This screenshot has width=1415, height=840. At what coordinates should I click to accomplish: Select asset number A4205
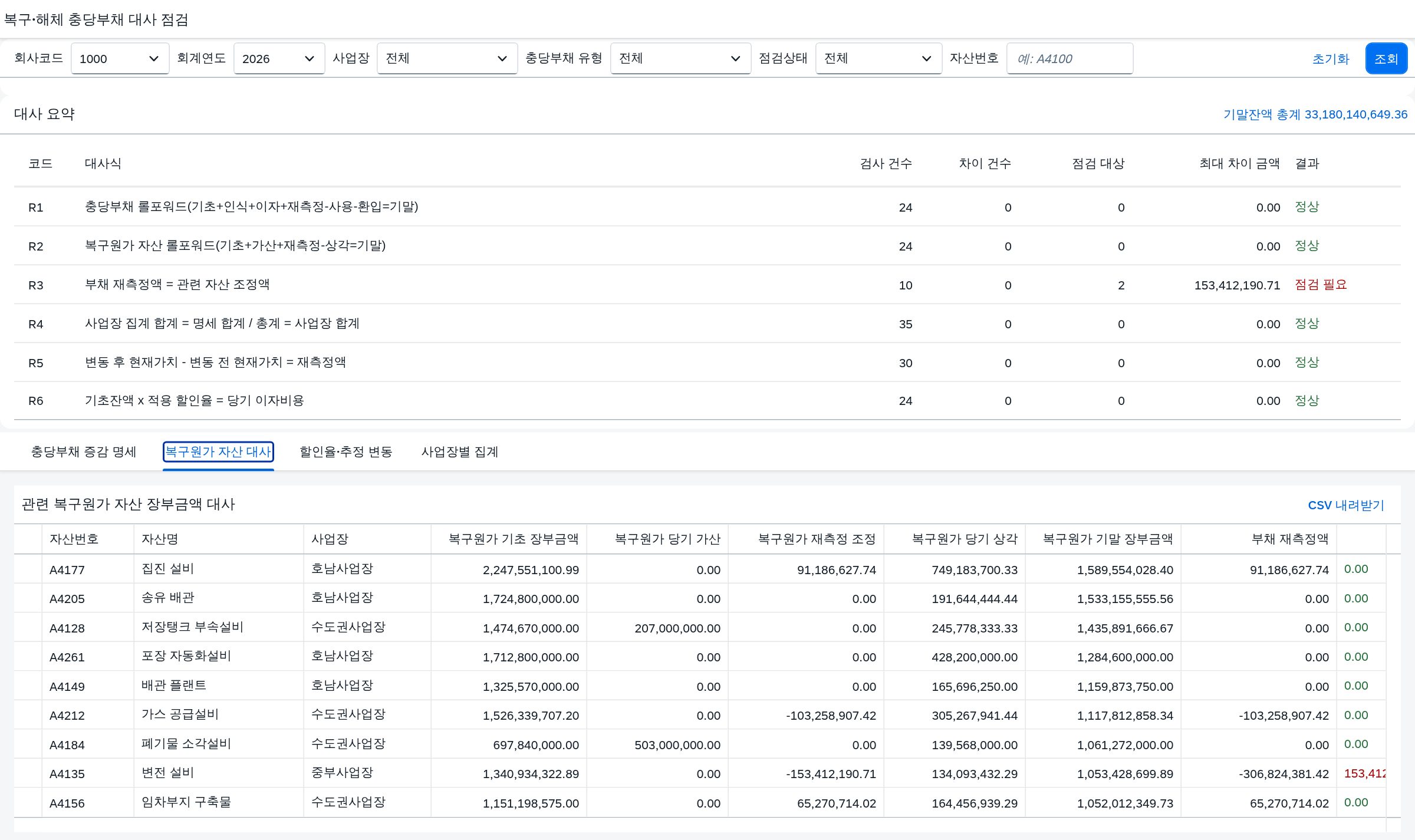point(67,599)
